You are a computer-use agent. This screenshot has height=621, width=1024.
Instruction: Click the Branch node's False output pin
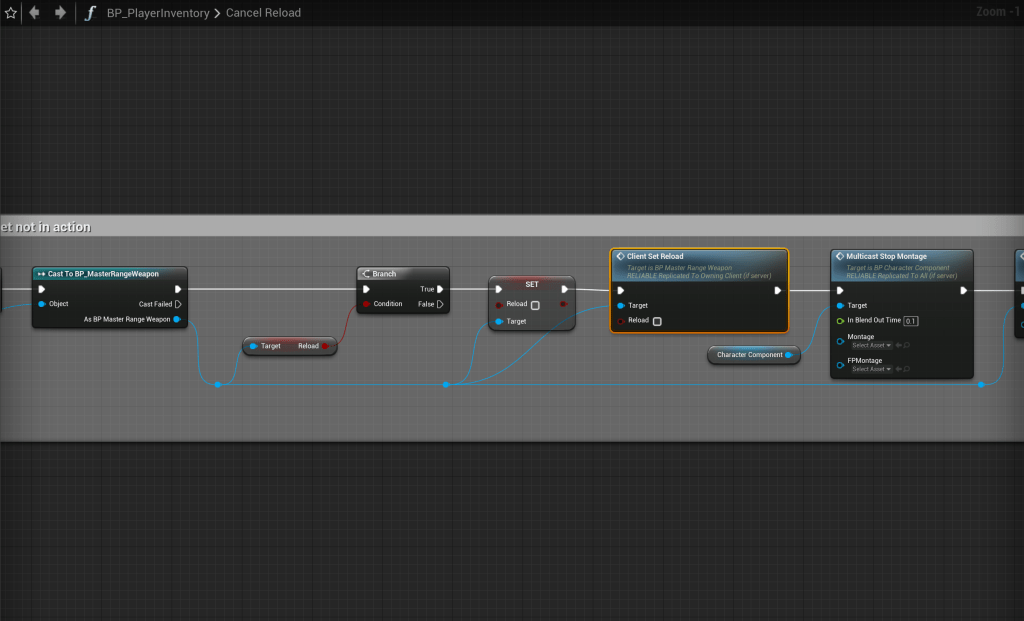coord(440,304)
